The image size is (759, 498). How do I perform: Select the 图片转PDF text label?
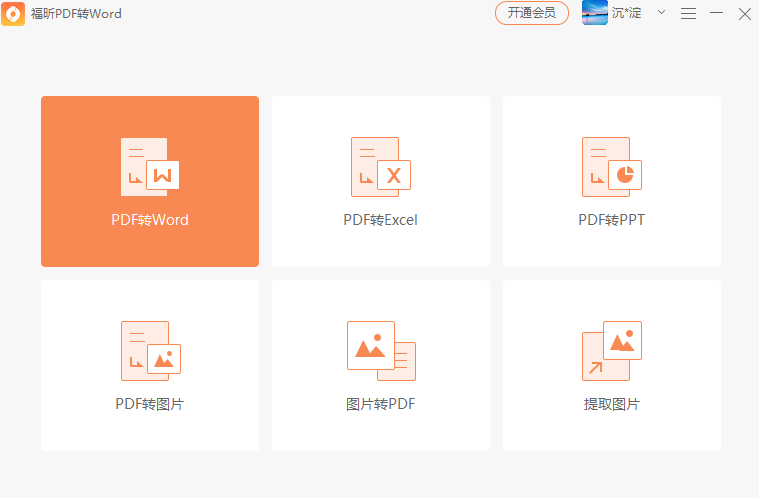click(x=380, y=404)
